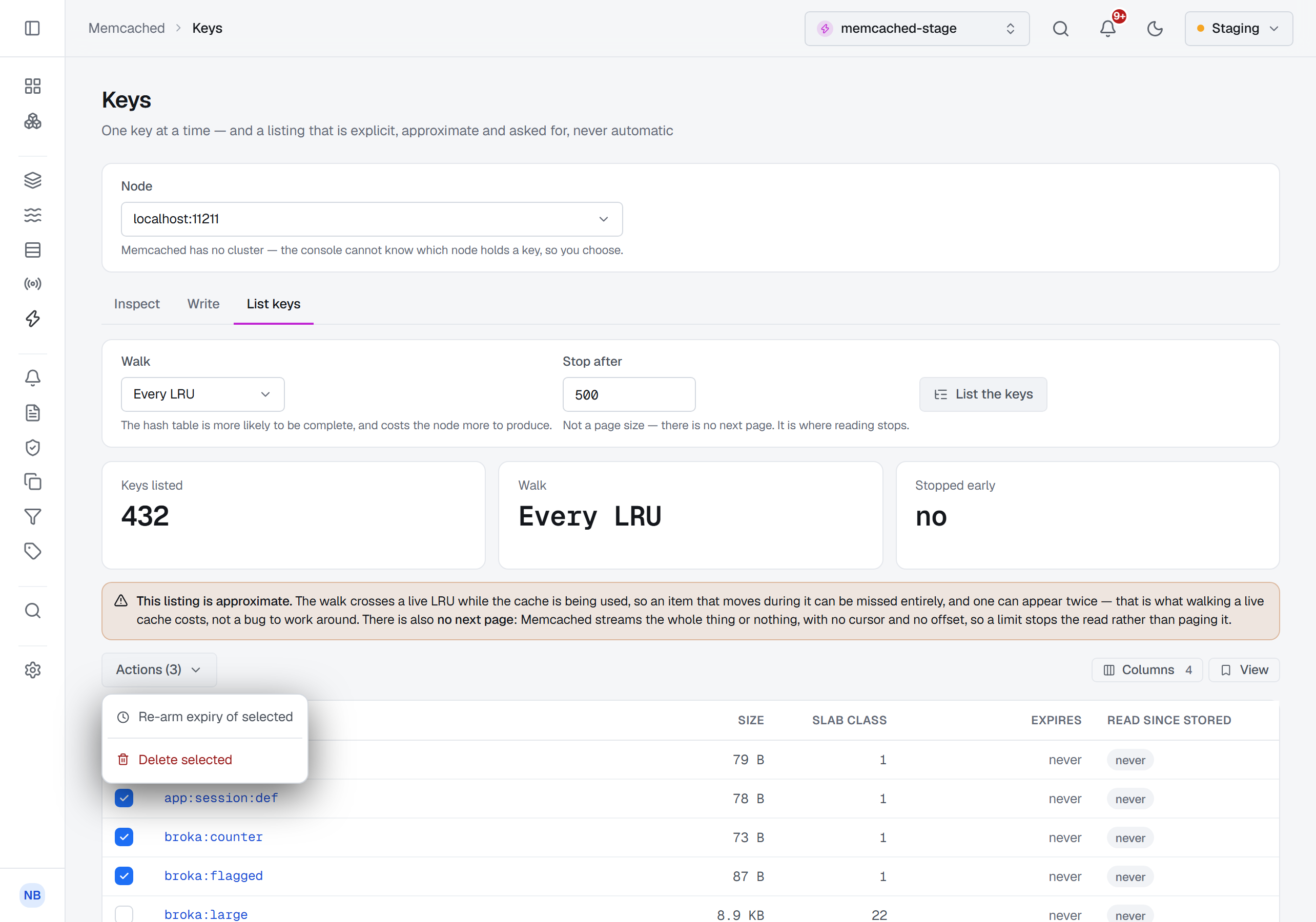This screenshot has width=1316, height=922.
Task: Open the settings gear icon in sidebar
Action: [33, 670]
